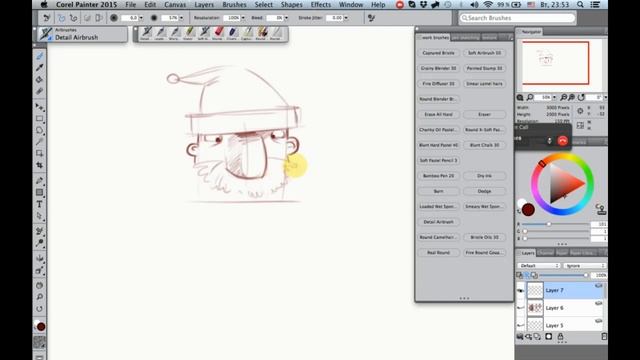Select the Crop tool
Viewport: 640px width, 360px height.
40,165
